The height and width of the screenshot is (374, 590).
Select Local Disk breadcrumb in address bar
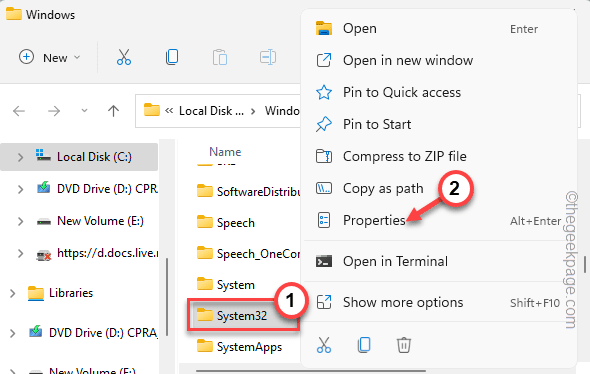coord(211,111)
